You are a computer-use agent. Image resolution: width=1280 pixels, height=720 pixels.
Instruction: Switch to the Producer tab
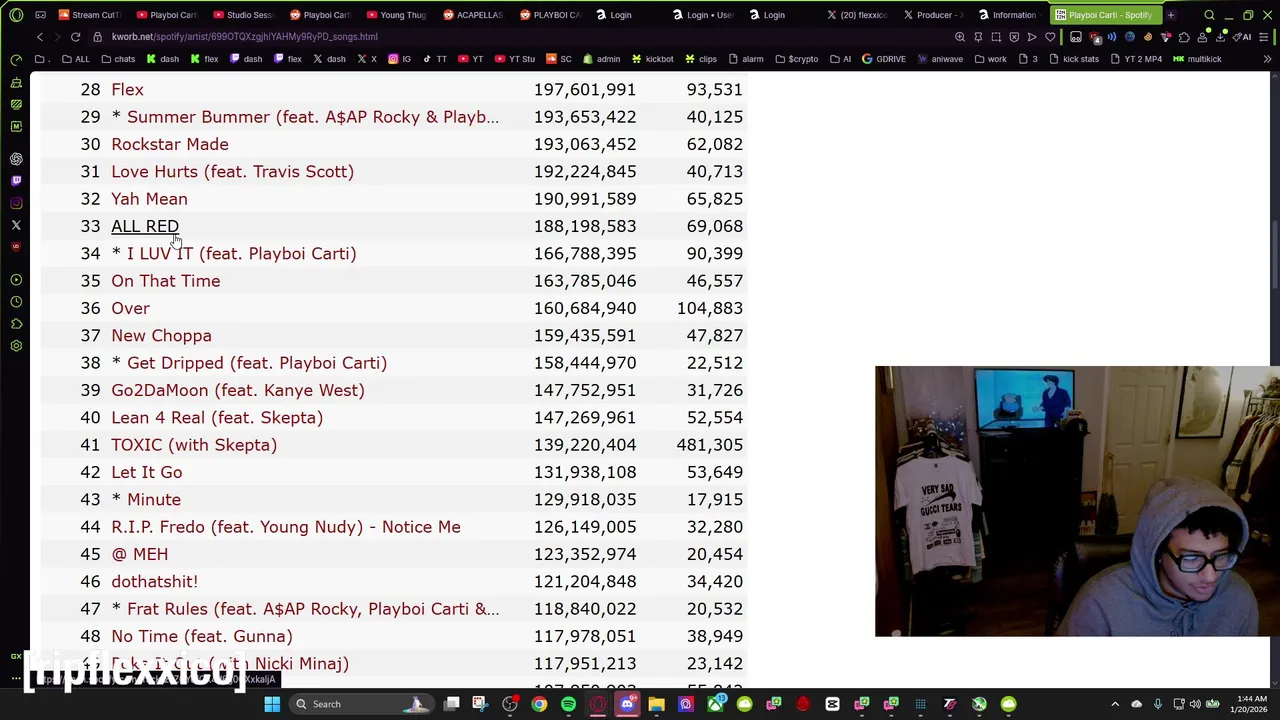tap(936, 15)
